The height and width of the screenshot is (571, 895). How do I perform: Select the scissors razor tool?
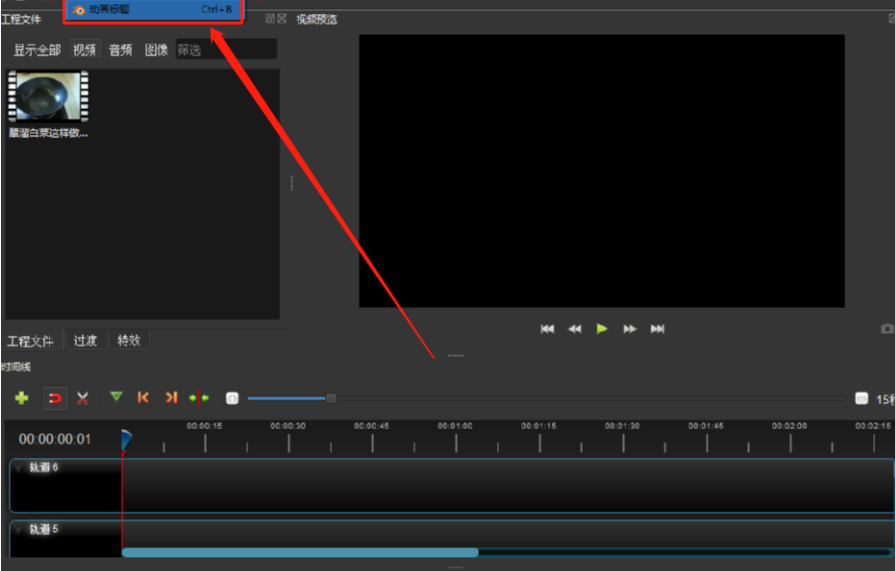83,398
